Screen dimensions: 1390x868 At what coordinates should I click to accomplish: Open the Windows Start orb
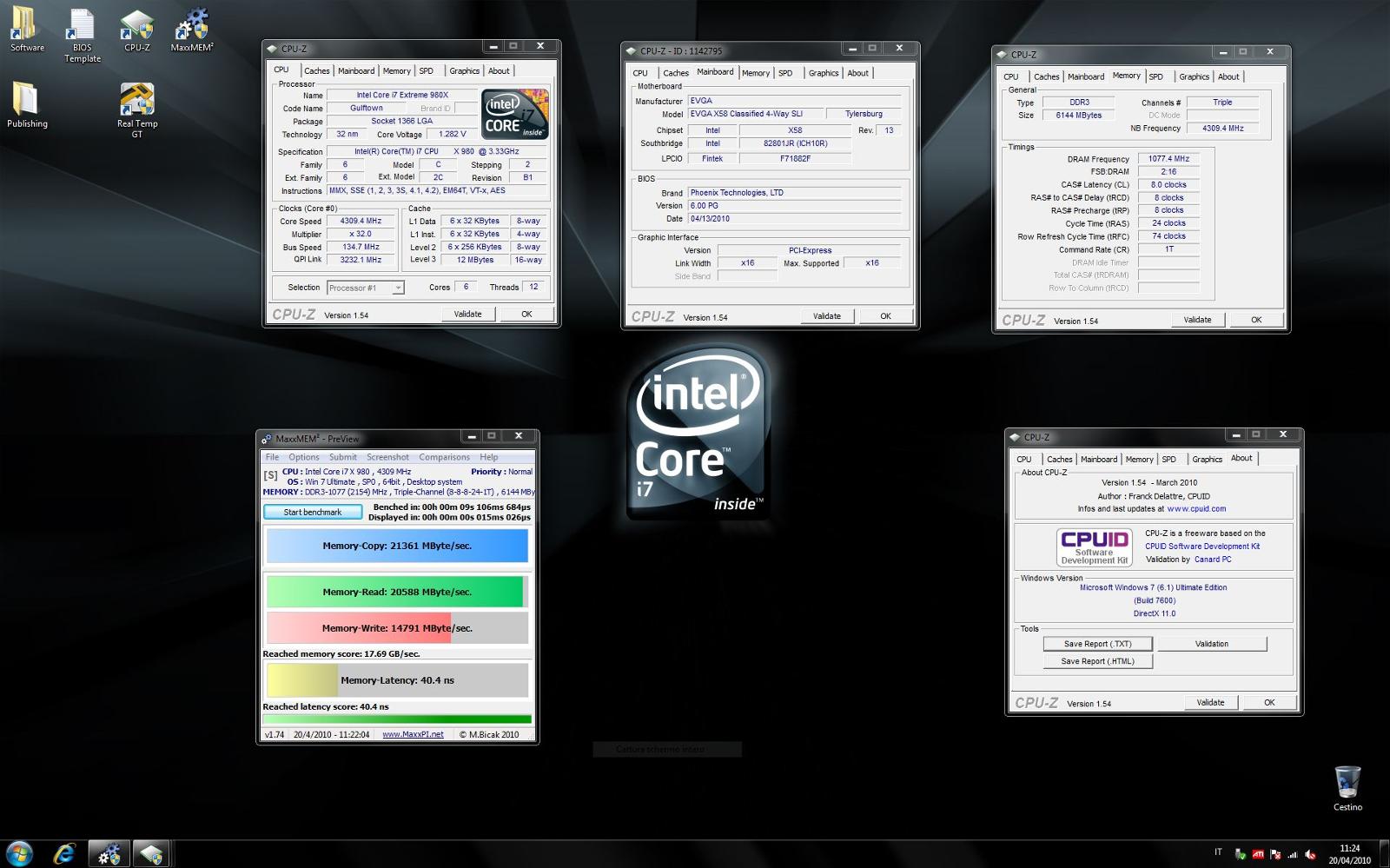19,853
